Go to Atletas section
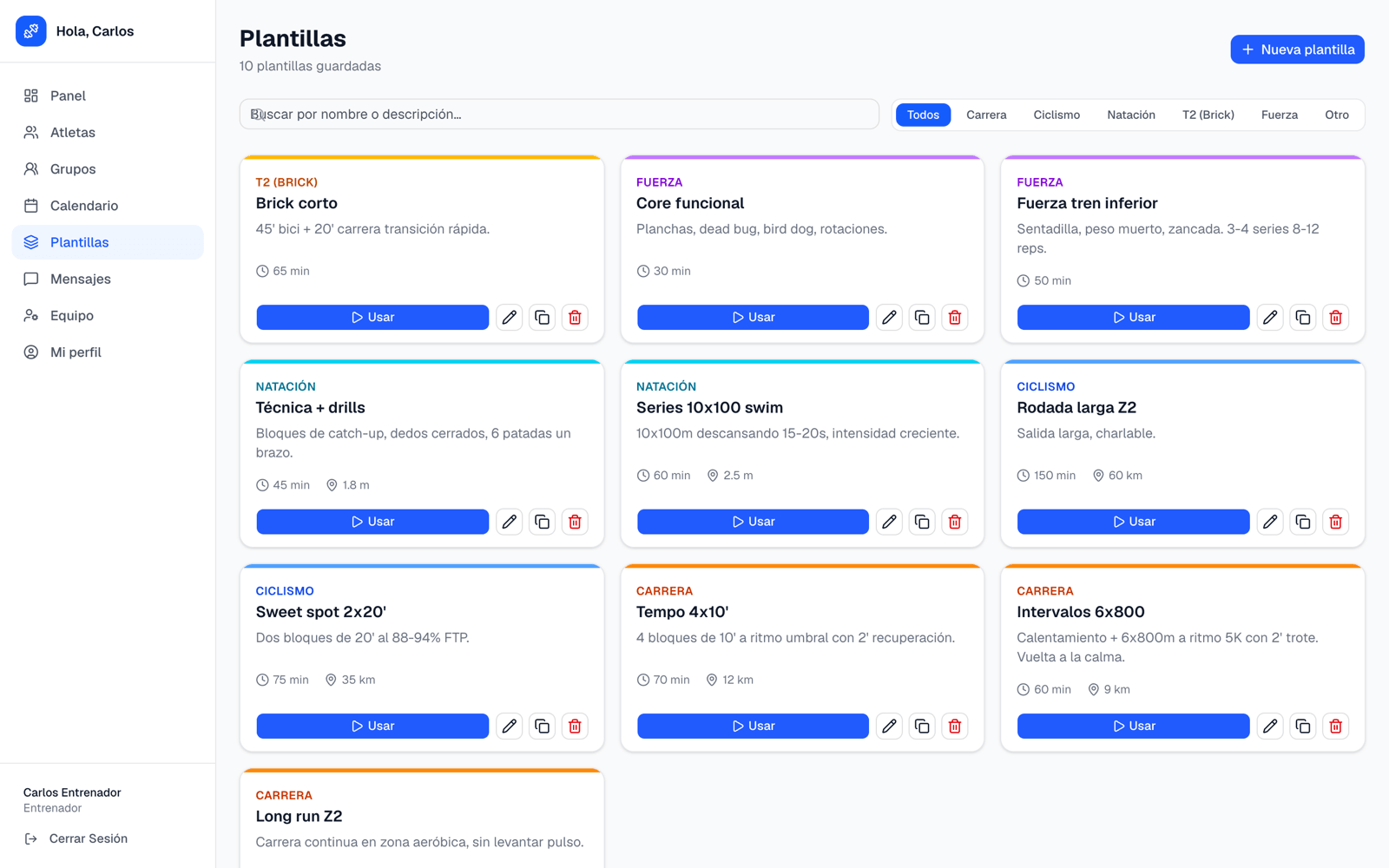This screenshot has height=868, width=1389. (x=108, y=132)
